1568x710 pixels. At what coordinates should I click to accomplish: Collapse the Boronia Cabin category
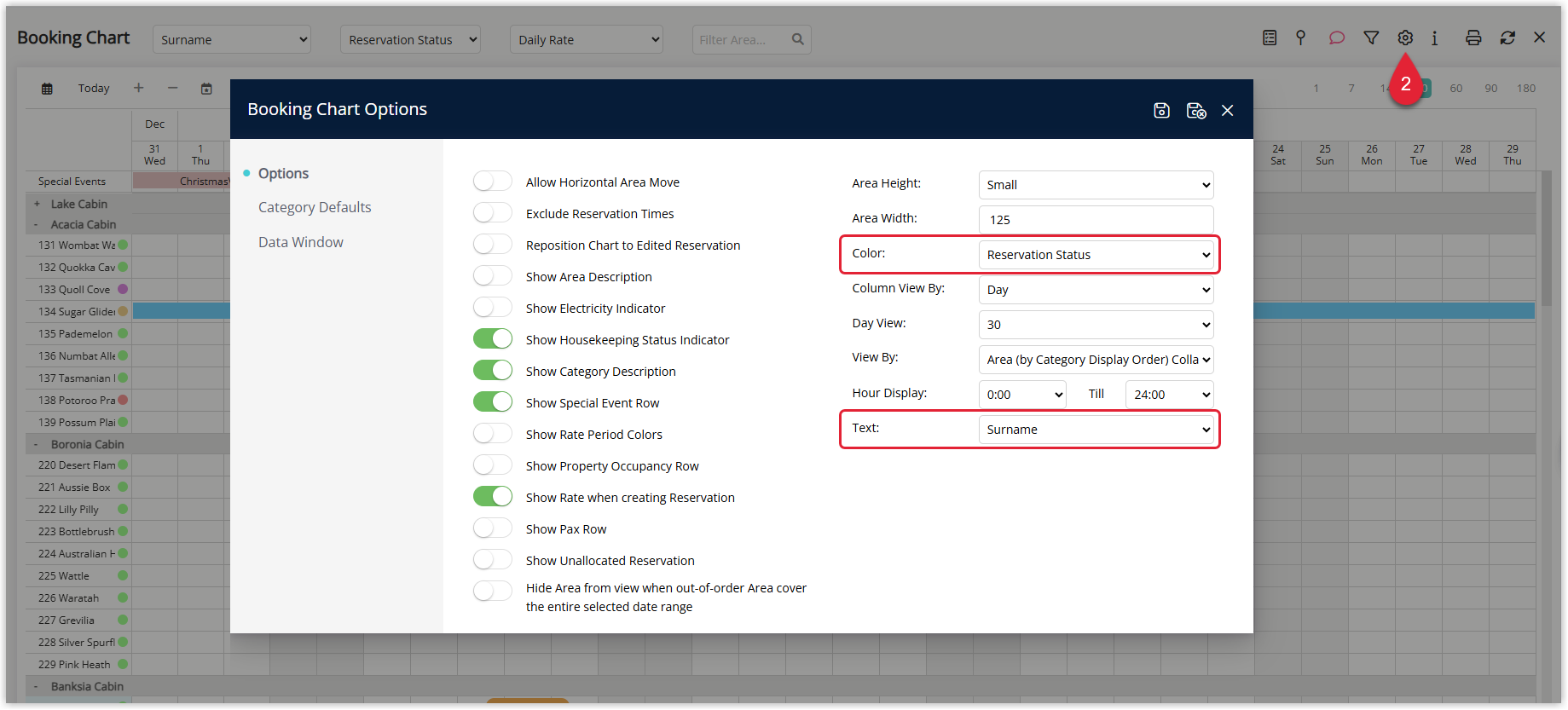click(x=36, y=444)
